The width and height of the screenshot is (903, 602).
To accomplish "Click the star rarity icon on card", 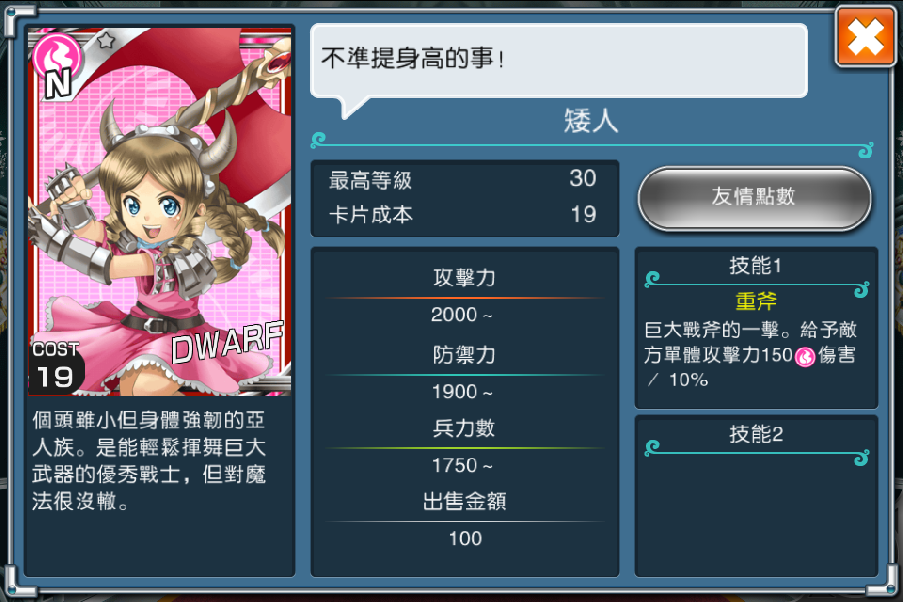I will coord(106,40).
